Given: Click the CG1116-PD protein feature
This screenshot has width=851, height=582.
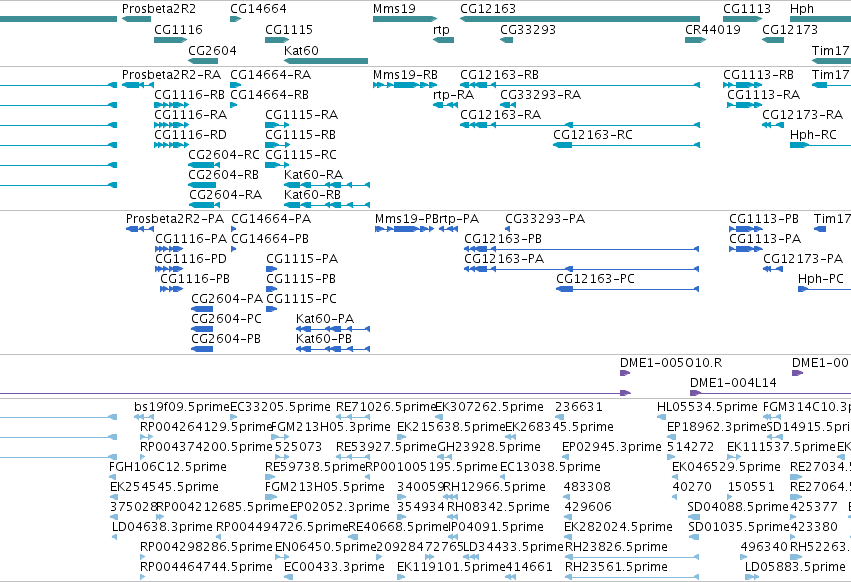Looking at the screenshot, I should point(169,269).
